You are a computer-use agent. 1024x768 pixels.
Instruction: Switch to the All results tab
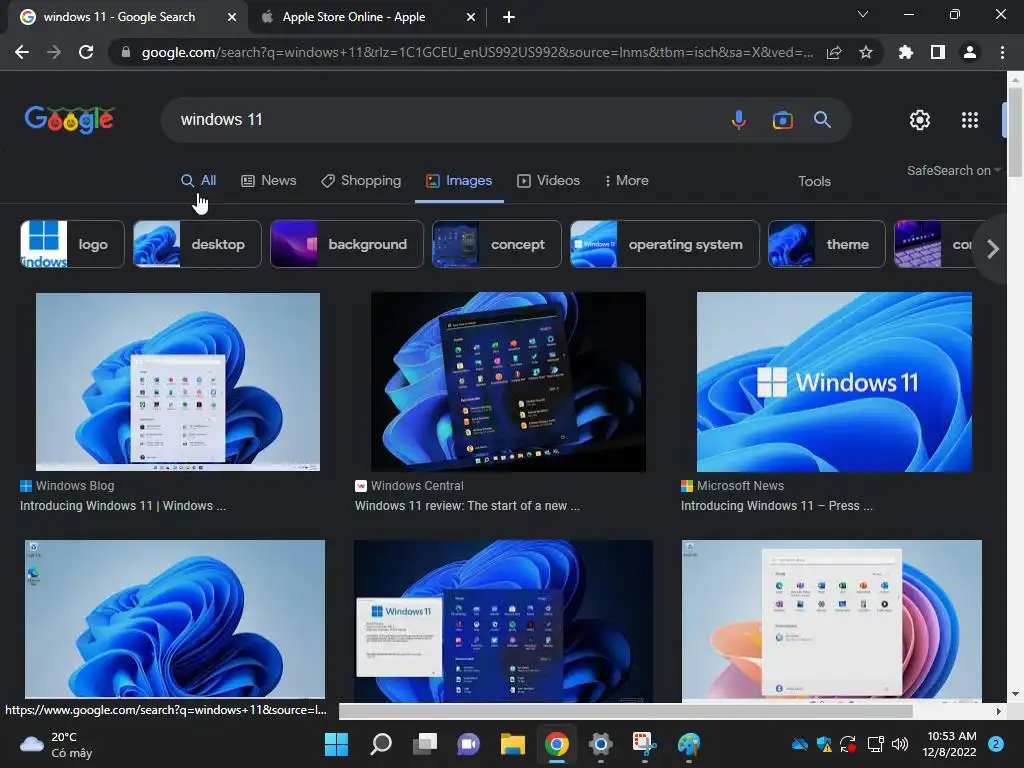[199, 180]
